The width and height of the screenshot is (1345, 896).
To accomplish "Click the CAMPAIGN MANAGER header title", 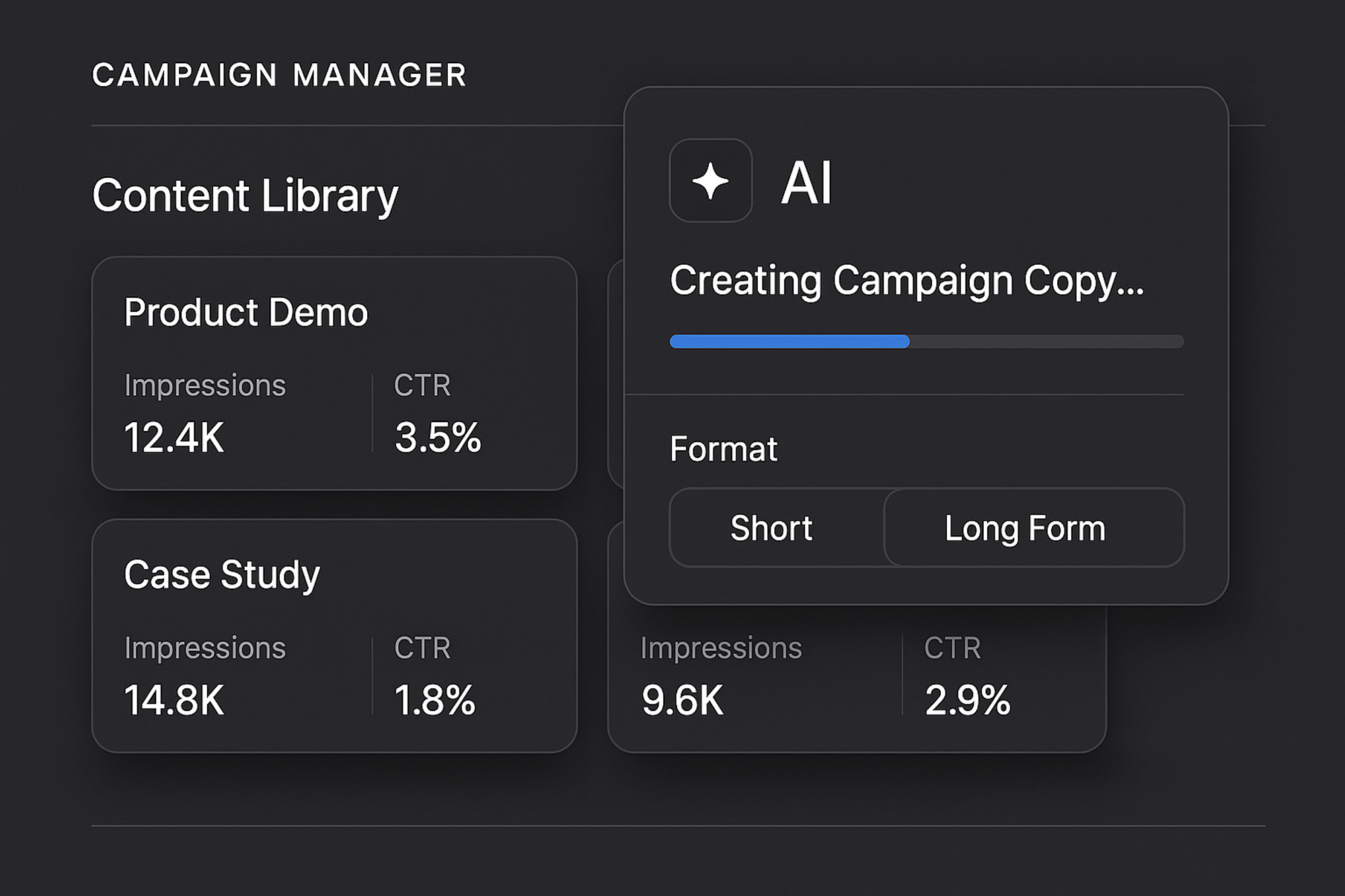I will pos(279,75).
